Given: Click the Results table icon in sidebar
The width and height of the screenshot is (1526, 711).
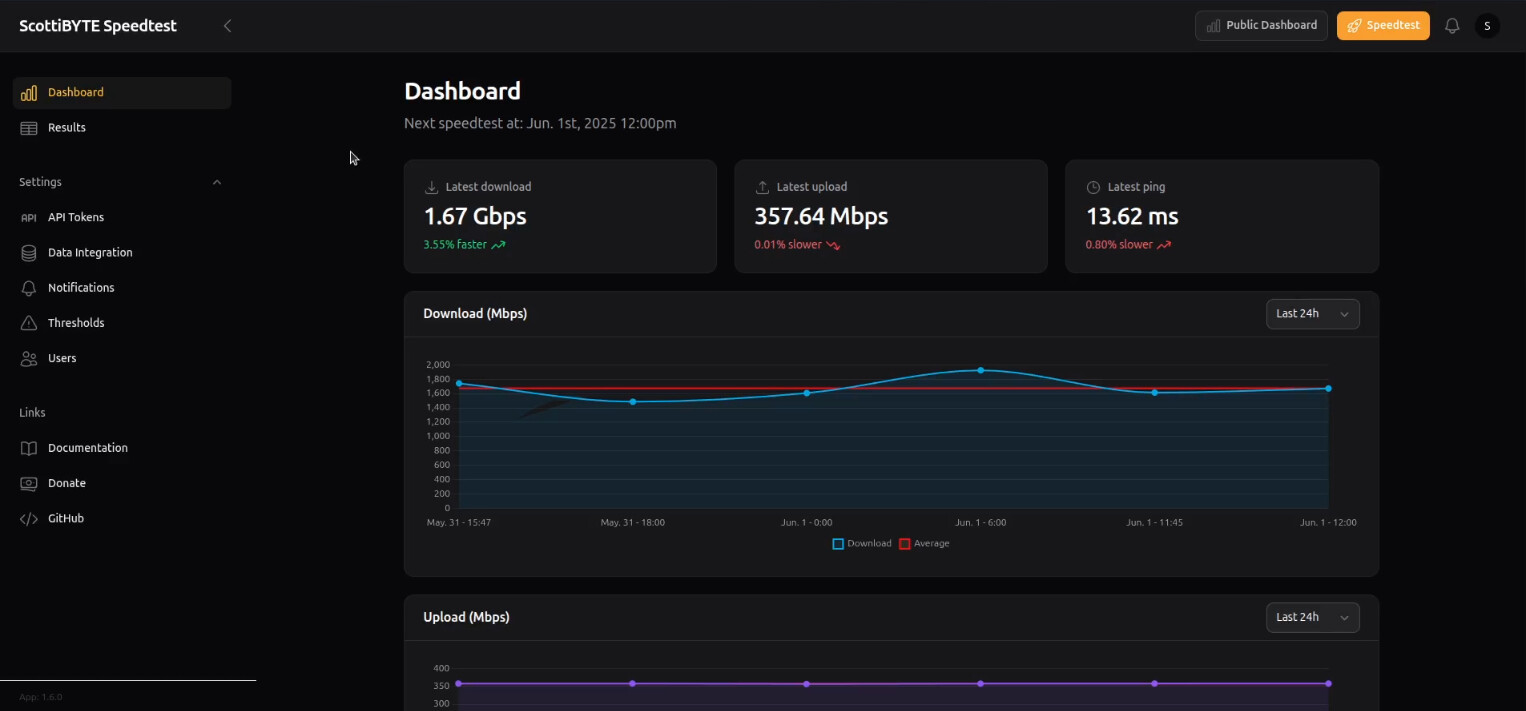Looking at the screenshot, I should coord(29,128).
